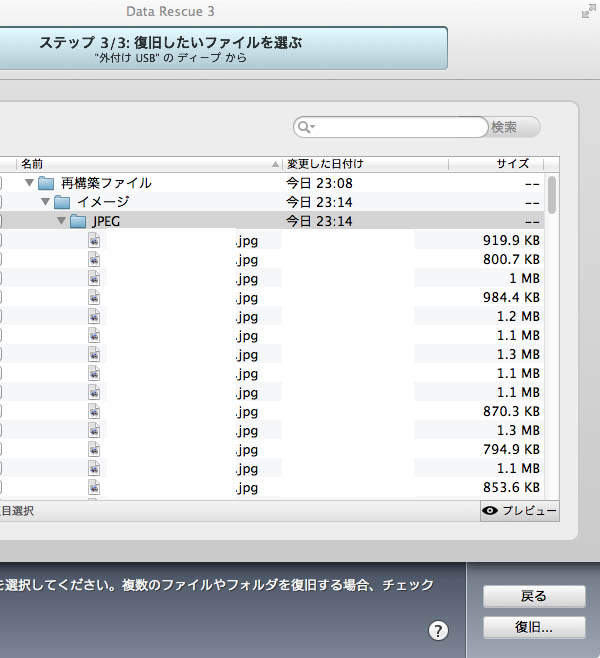Collapse the JPEG folder disclosure triangle
600x658 pixels.
tap(61, 221)
